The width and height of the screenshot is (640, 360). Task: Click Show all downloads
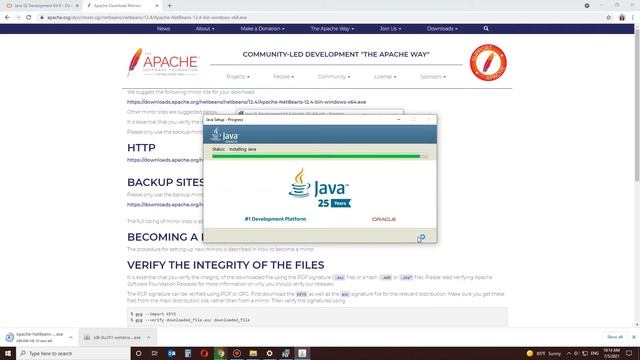[615, 337]
